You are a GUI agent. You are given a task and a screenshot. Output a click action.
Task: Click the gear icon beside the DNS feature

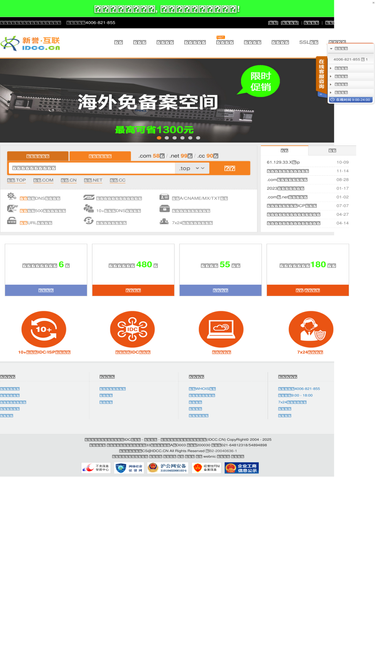(11, 196)
